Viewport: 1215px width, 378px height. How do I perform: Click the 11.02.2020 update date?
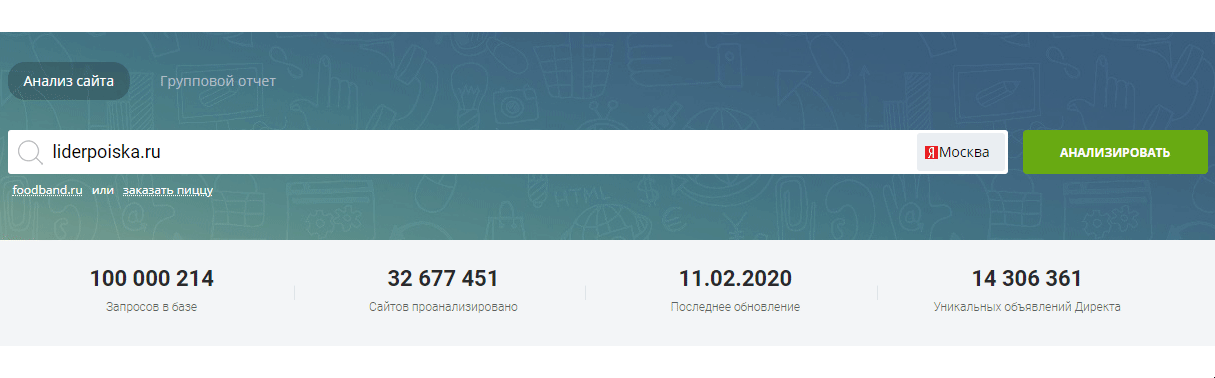[x=735, y=279]
